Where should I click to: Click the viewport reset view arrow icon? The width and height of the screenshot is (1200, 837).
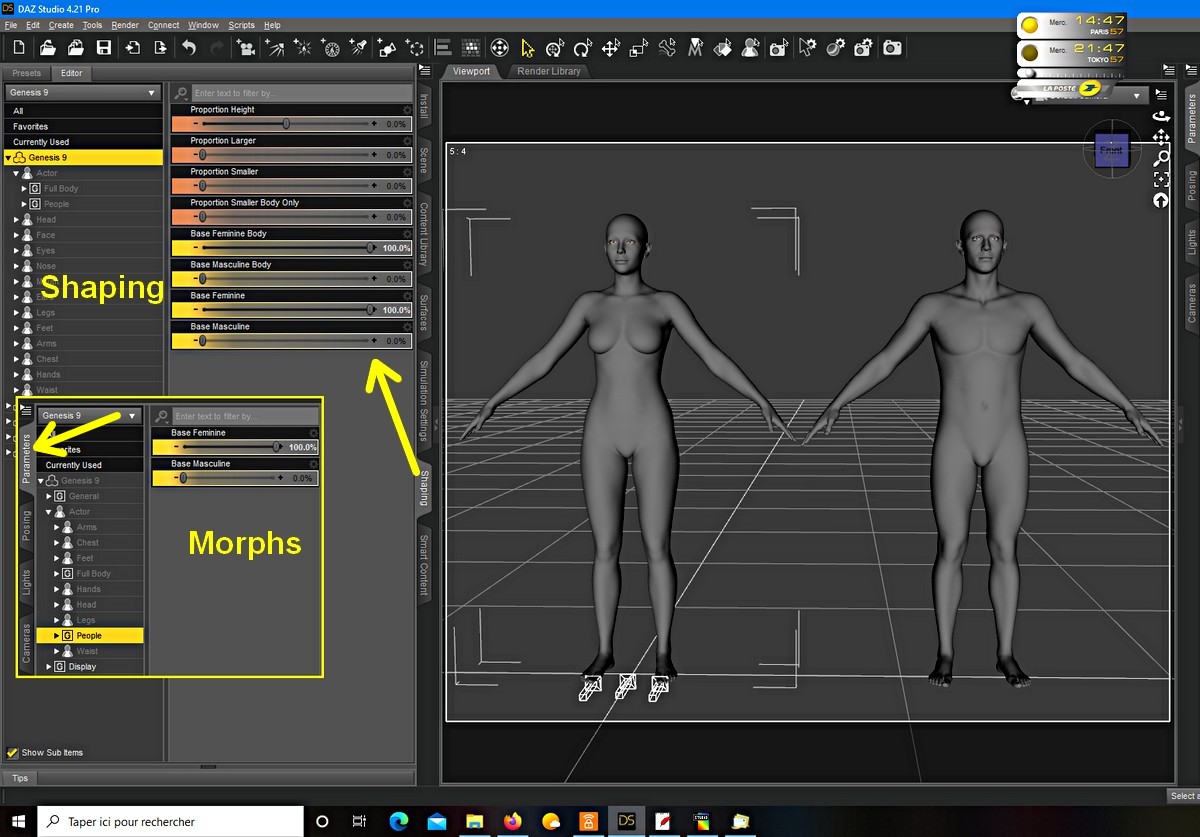click(x=1161, y=200)
